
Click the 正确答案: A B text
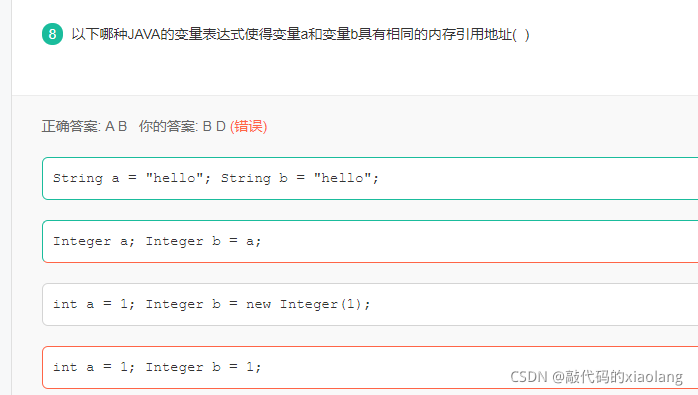pos(84,126)
